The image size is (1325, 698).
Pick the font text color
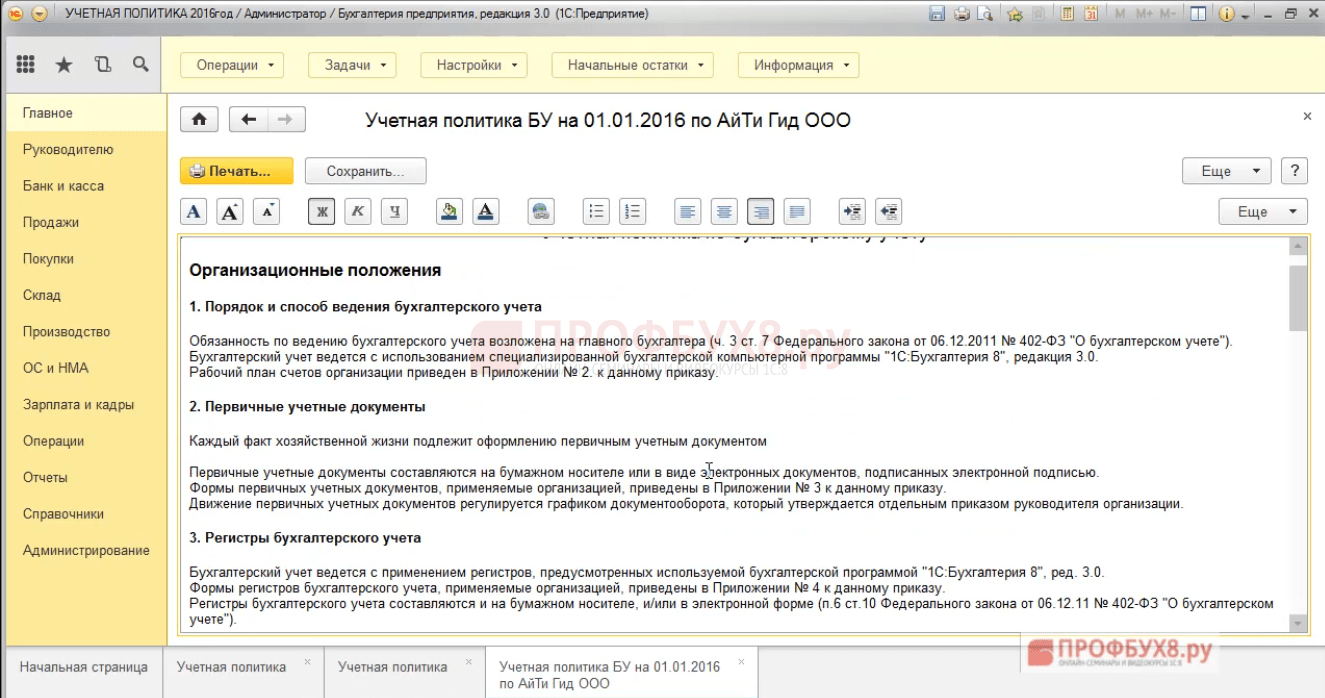(485, 211)
